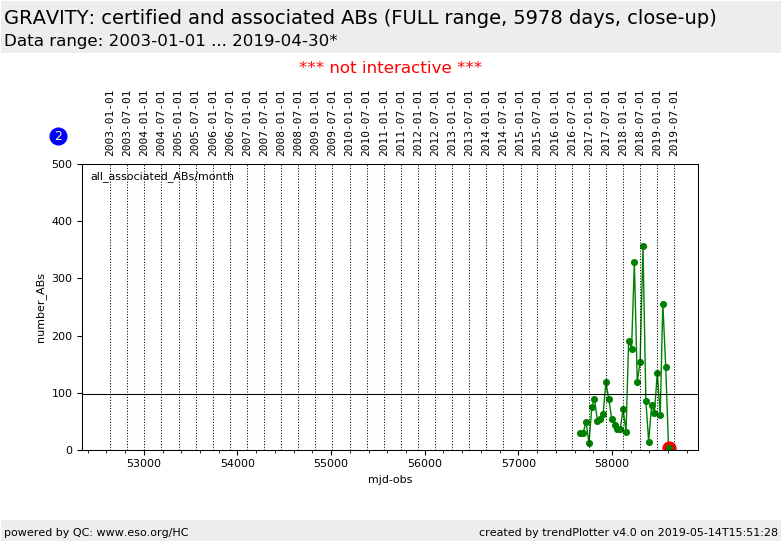Select the all_associated_ABs/month plot label
Screen dimensions: 782x542
(162, 177)
